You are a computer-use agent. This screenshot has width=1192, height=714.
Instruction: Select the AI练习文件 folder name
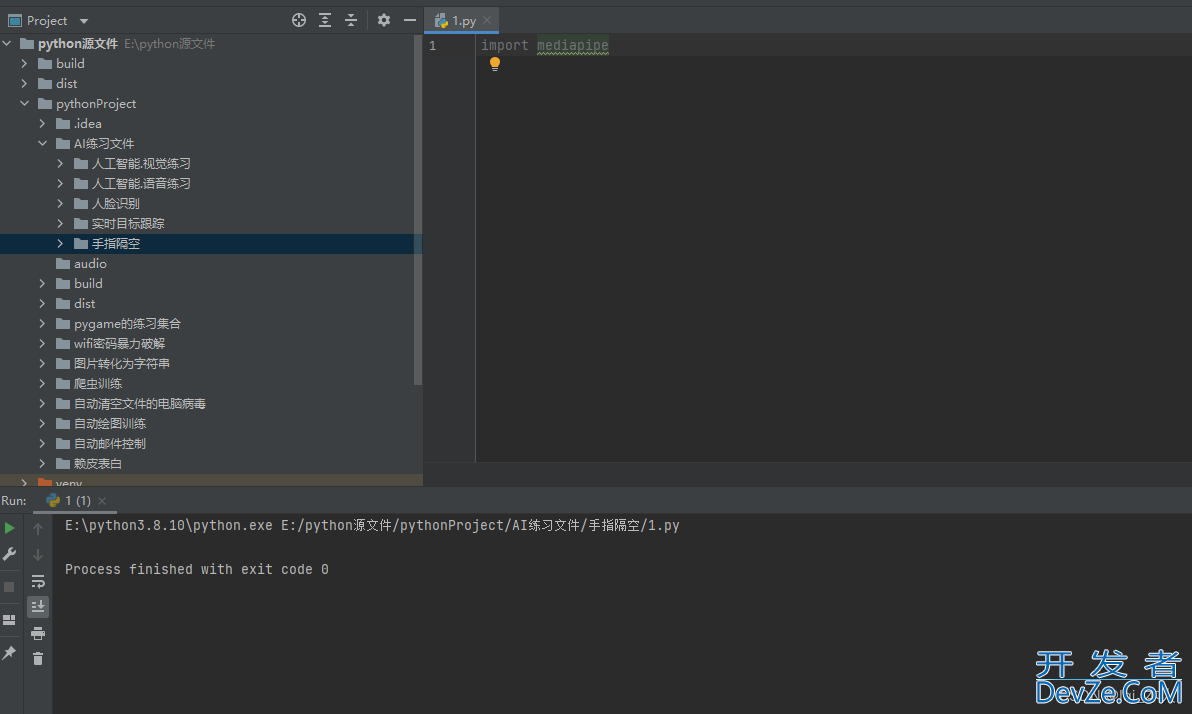pyautogui.click(x=104, y=144)
